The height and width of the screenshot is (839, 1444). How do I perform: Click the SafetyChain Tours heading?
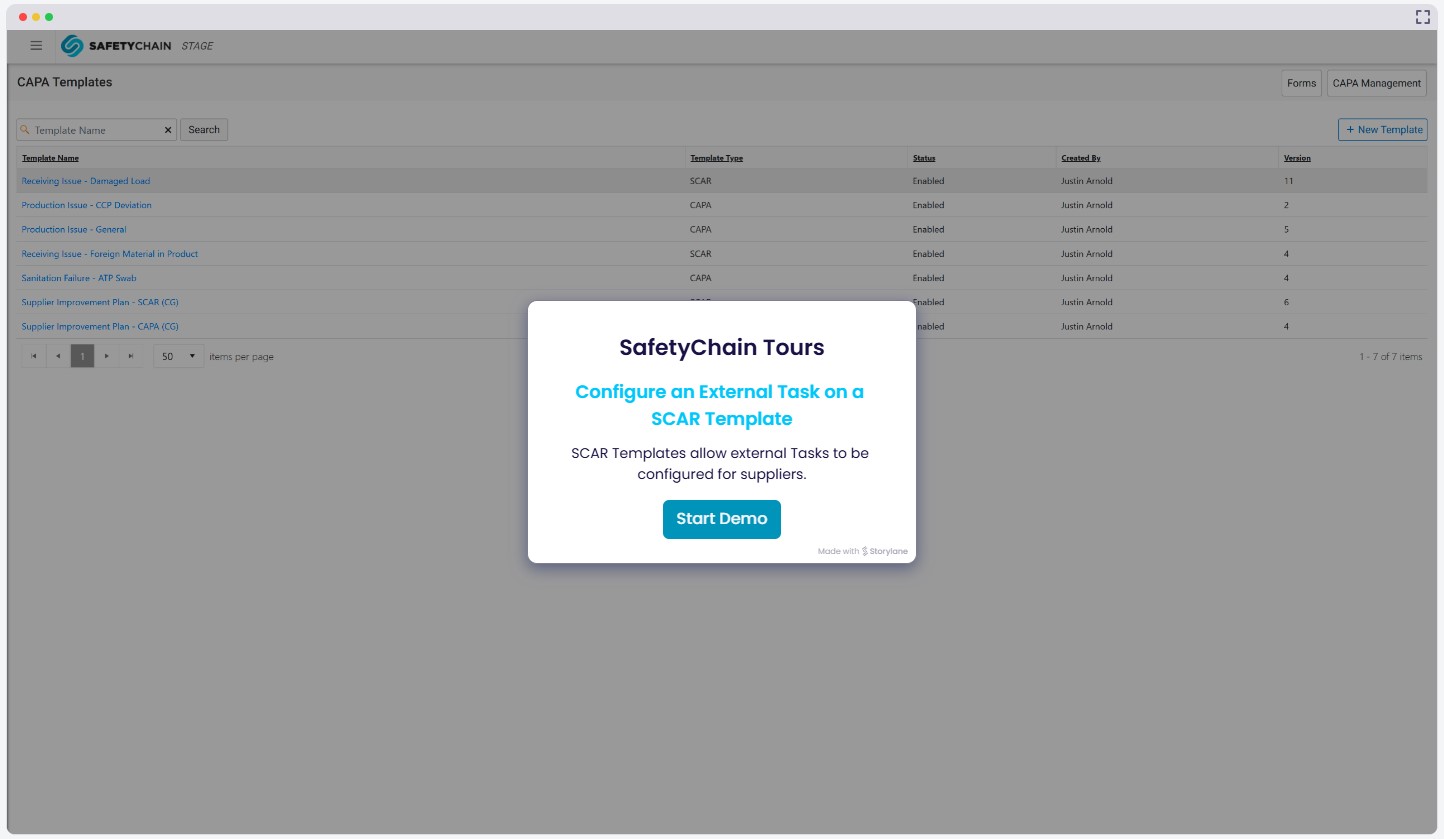722,348
